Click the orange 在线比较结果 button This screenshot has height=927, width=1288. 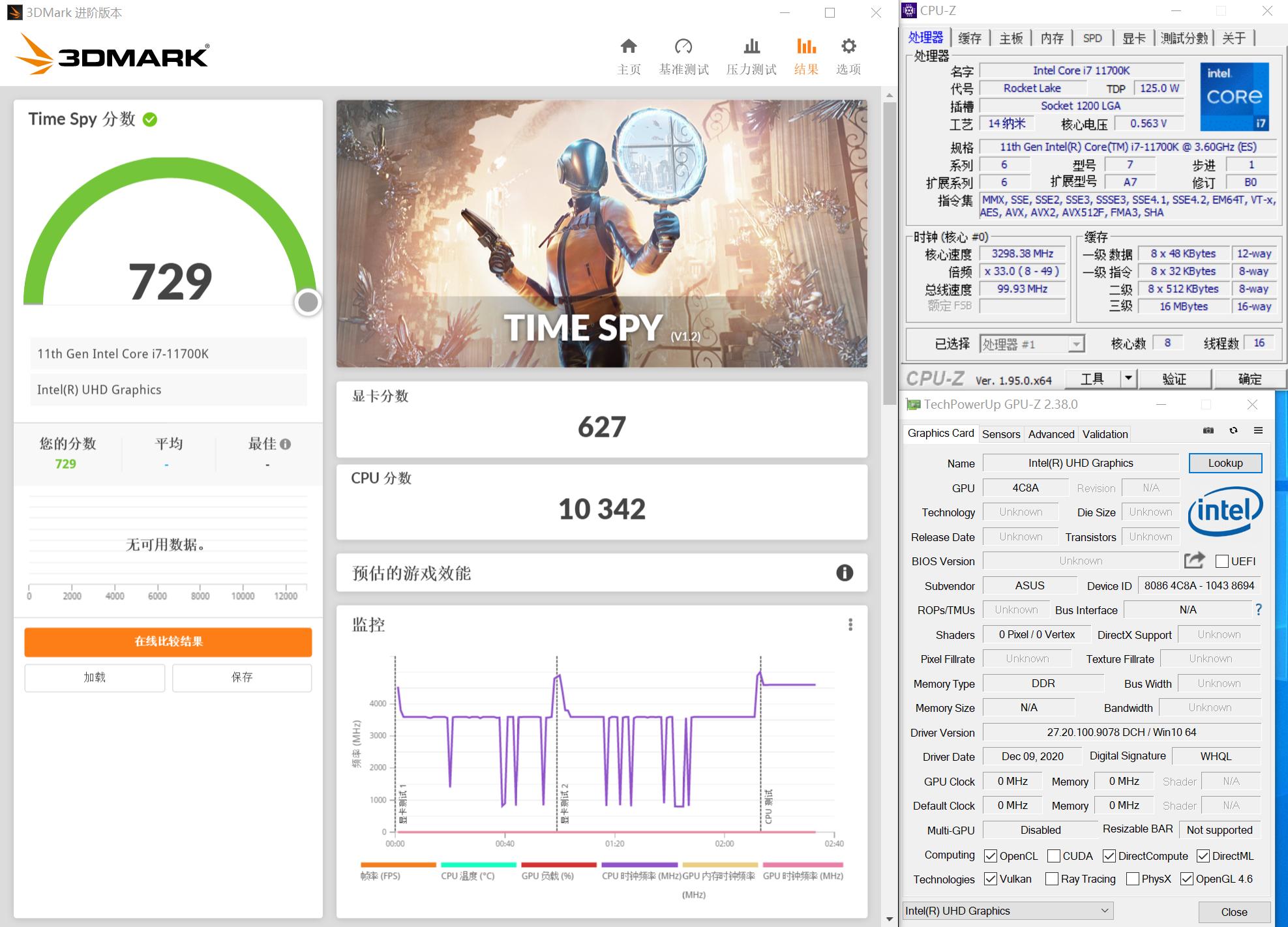[x=168, y=641]
